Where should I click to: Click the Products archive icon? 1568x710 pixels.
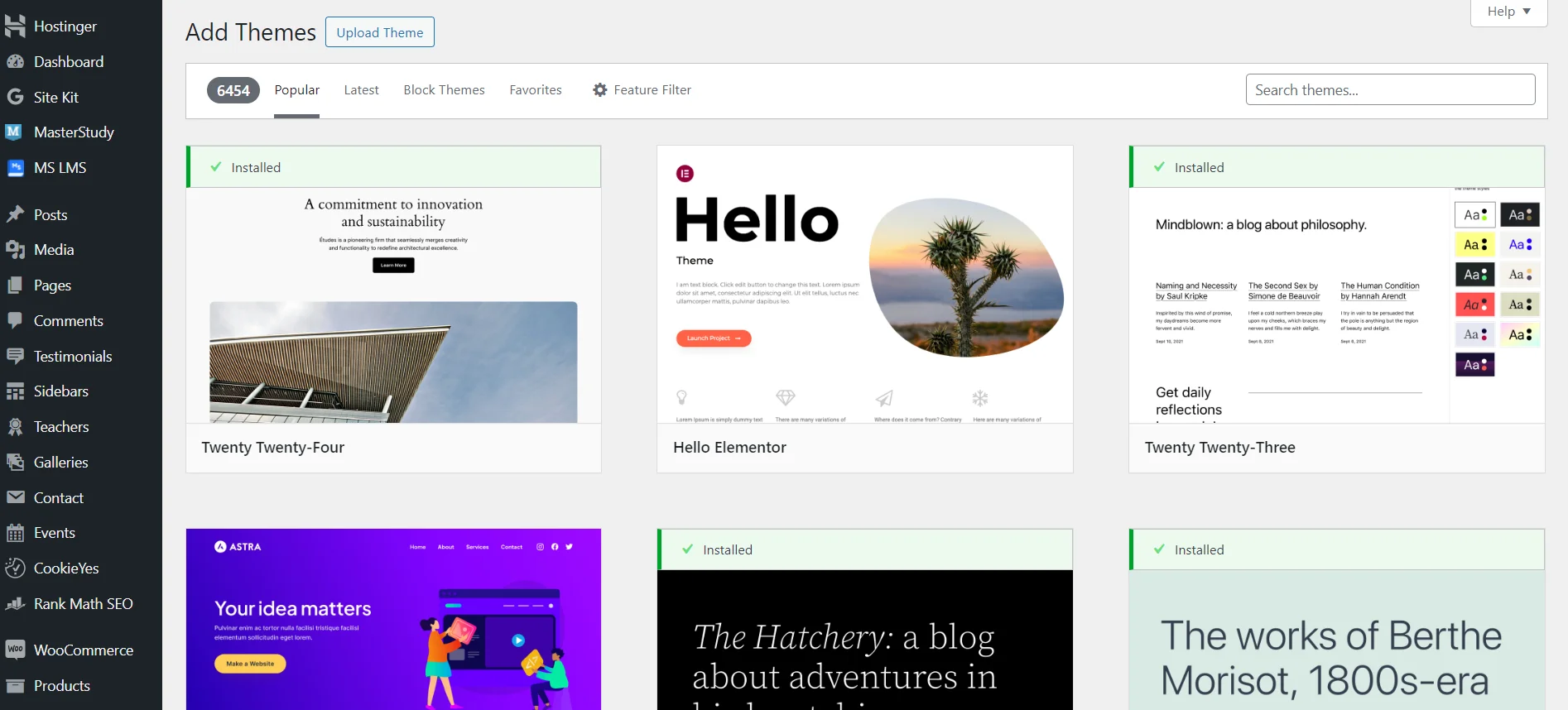pyautogui.click(x=15, y=685)
